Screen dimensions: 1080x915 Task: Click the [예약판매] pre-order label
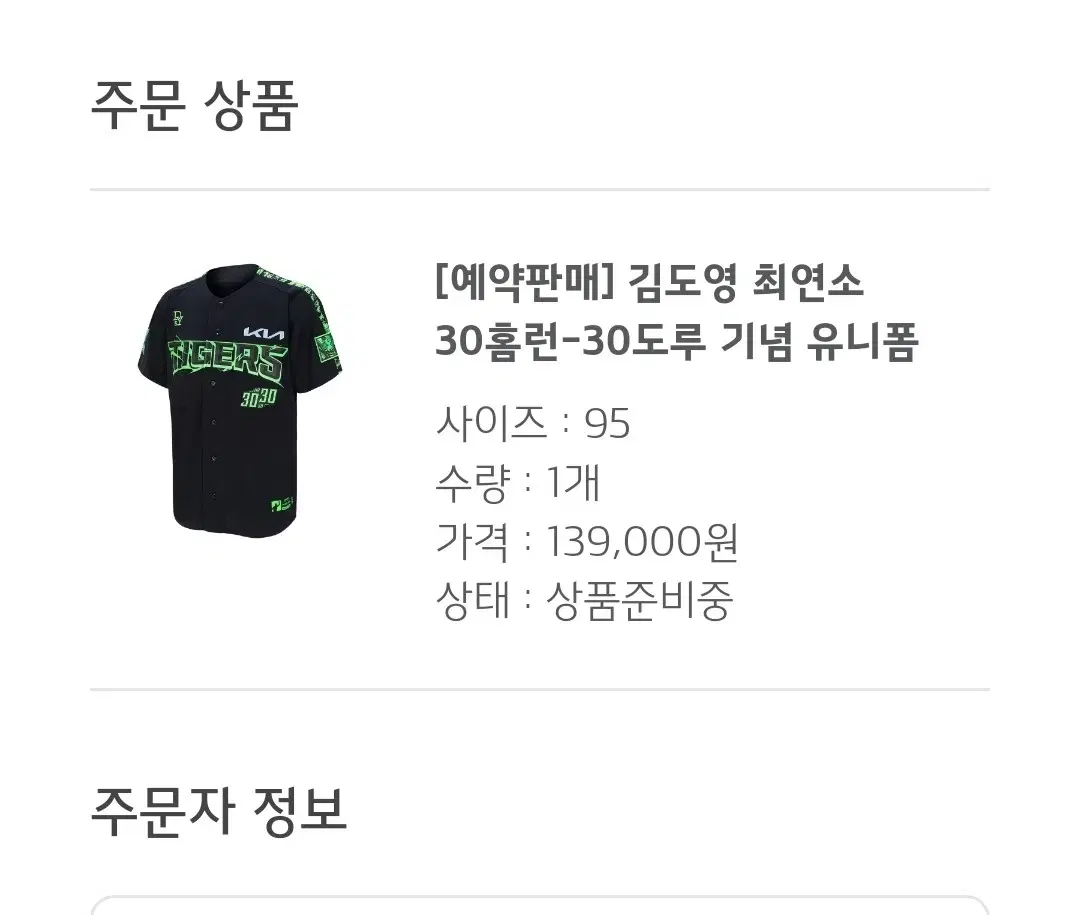coord(524,282)
